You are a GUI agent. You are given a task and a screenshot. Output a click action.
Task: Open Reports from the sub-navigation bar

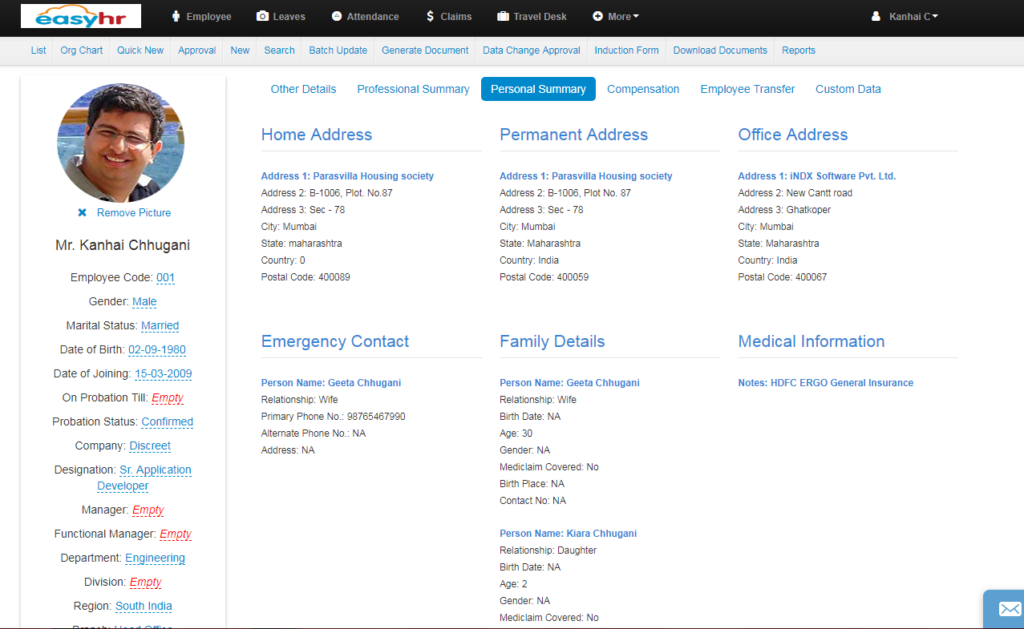click(798, 50)
